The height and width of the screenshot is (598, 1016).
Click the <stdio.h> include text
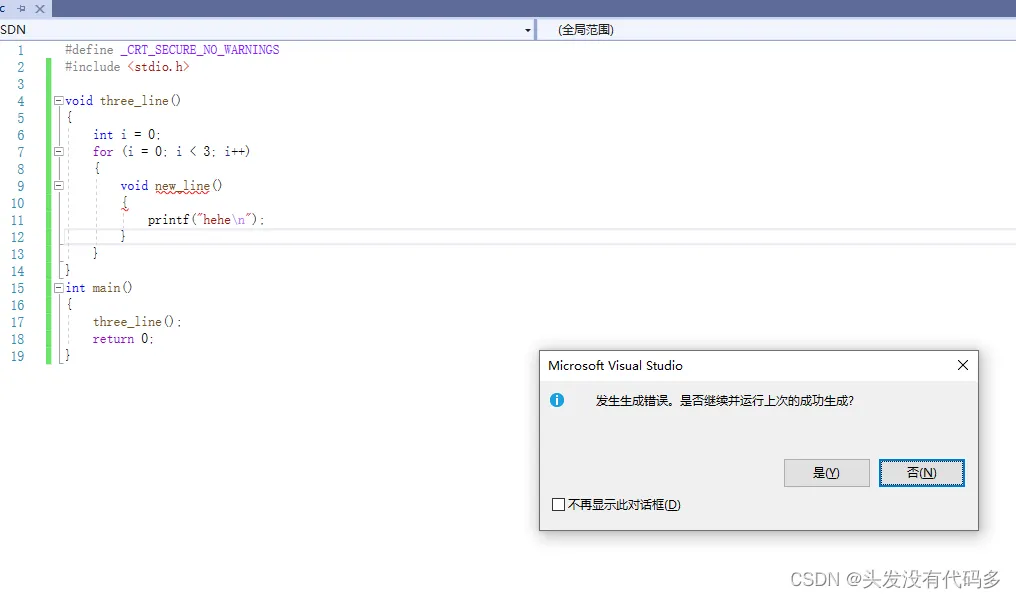(158, 67)
